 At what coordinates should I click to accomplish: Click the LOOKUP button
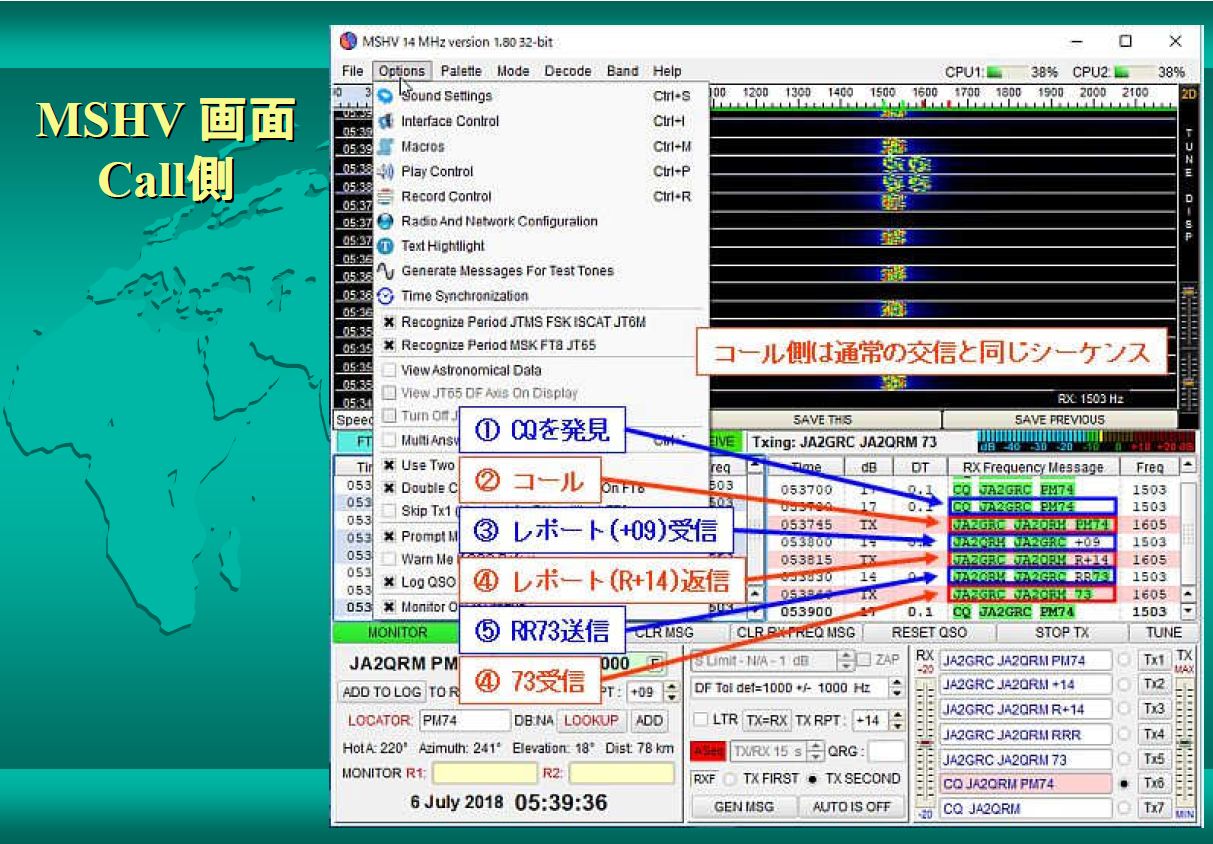[x=591, y=720]
